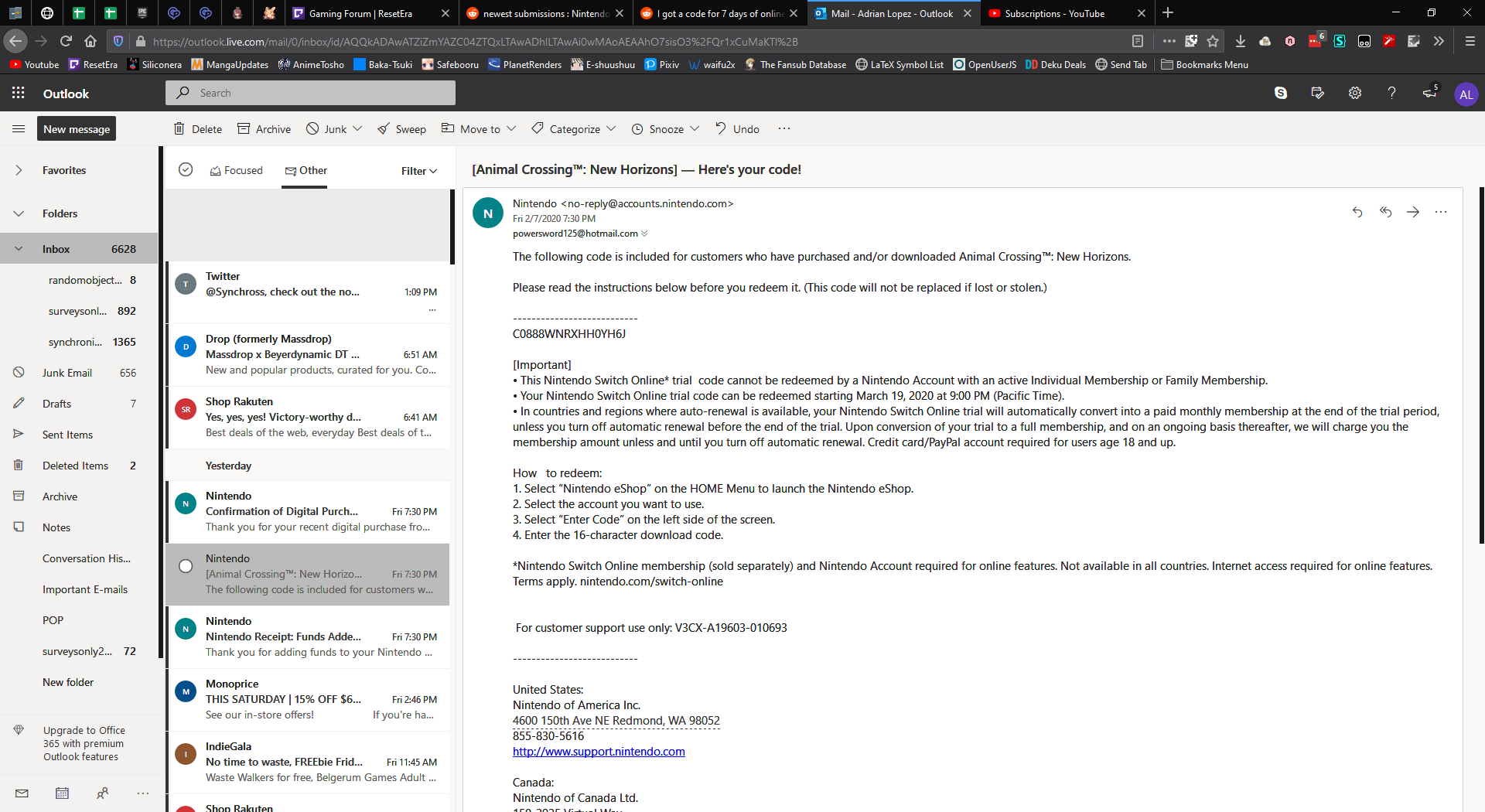Switch to Mail view at bottom

coord(22,793)
